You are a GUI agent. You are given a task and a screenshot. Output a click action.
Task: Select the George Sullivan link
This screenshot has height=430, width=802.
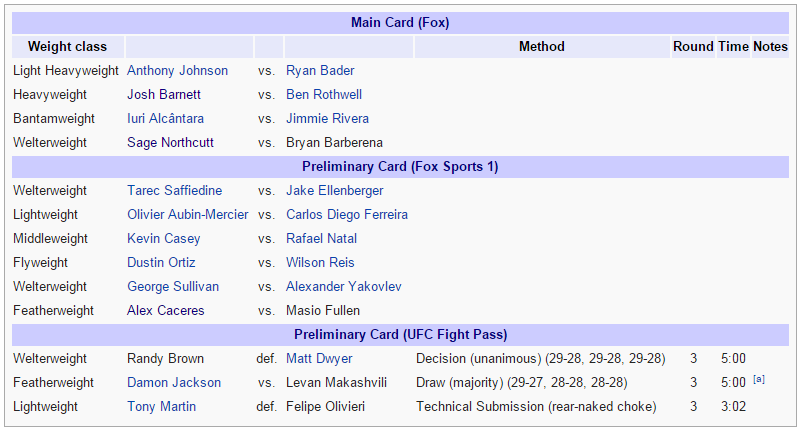click(173, 287)
